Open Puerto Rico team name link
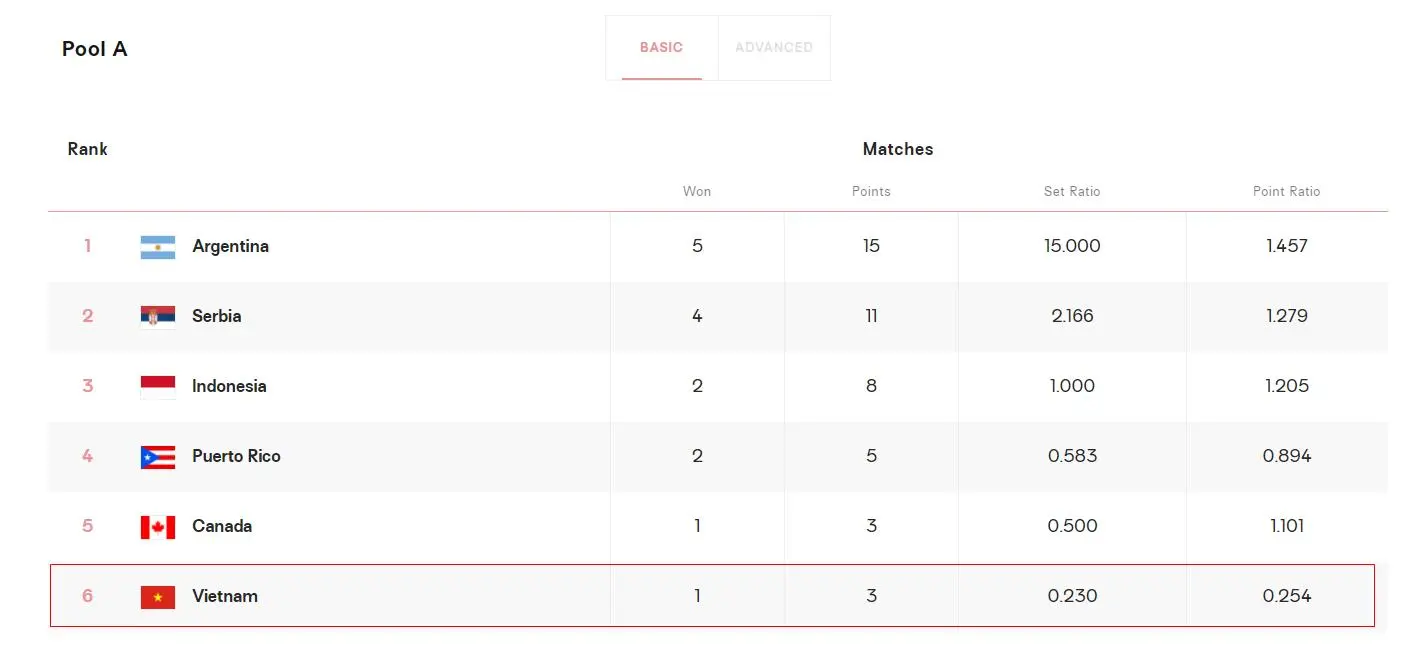The height and width of the screenshot is (657, 1409). tap(236, 456)
